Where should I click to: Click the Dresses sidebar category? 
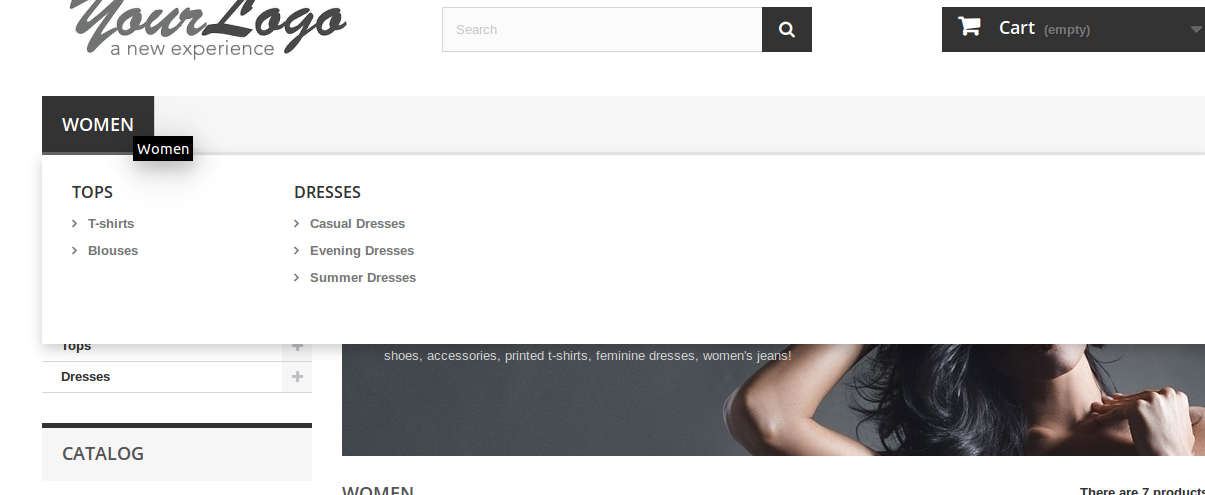(86, 377)
